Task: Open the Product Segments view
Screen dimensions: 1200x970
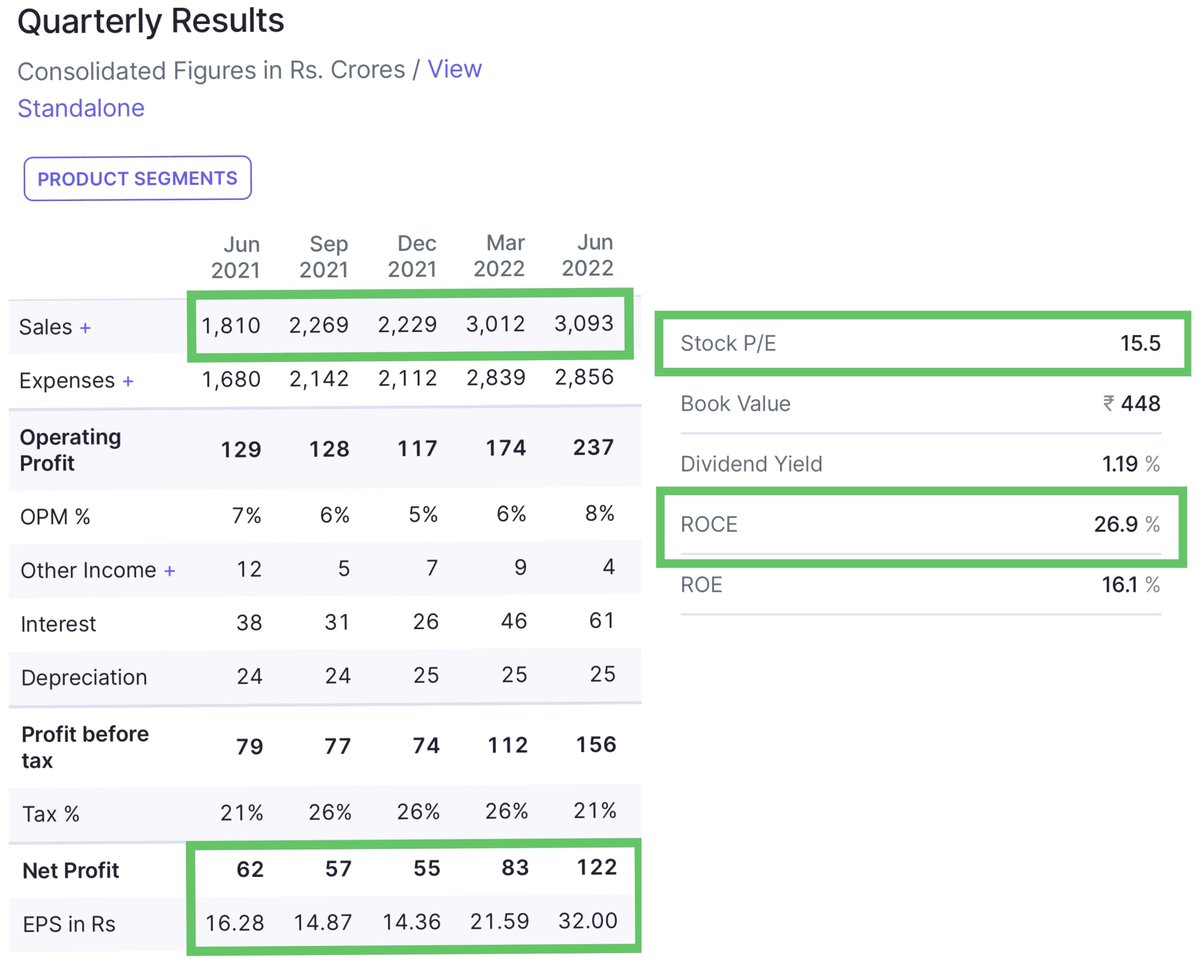Action: 137,178
